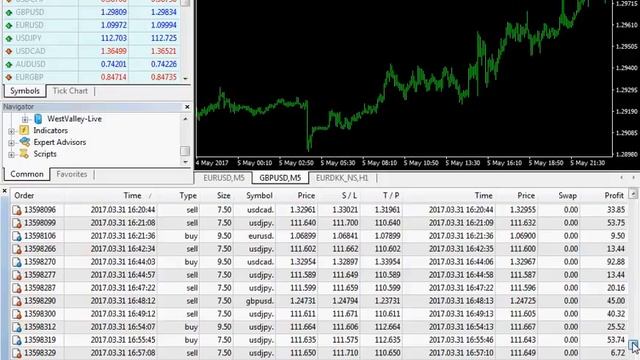This screenshot has width=640, height=360.
Task: Click order icon for 13598329
Action: point(17,353)
